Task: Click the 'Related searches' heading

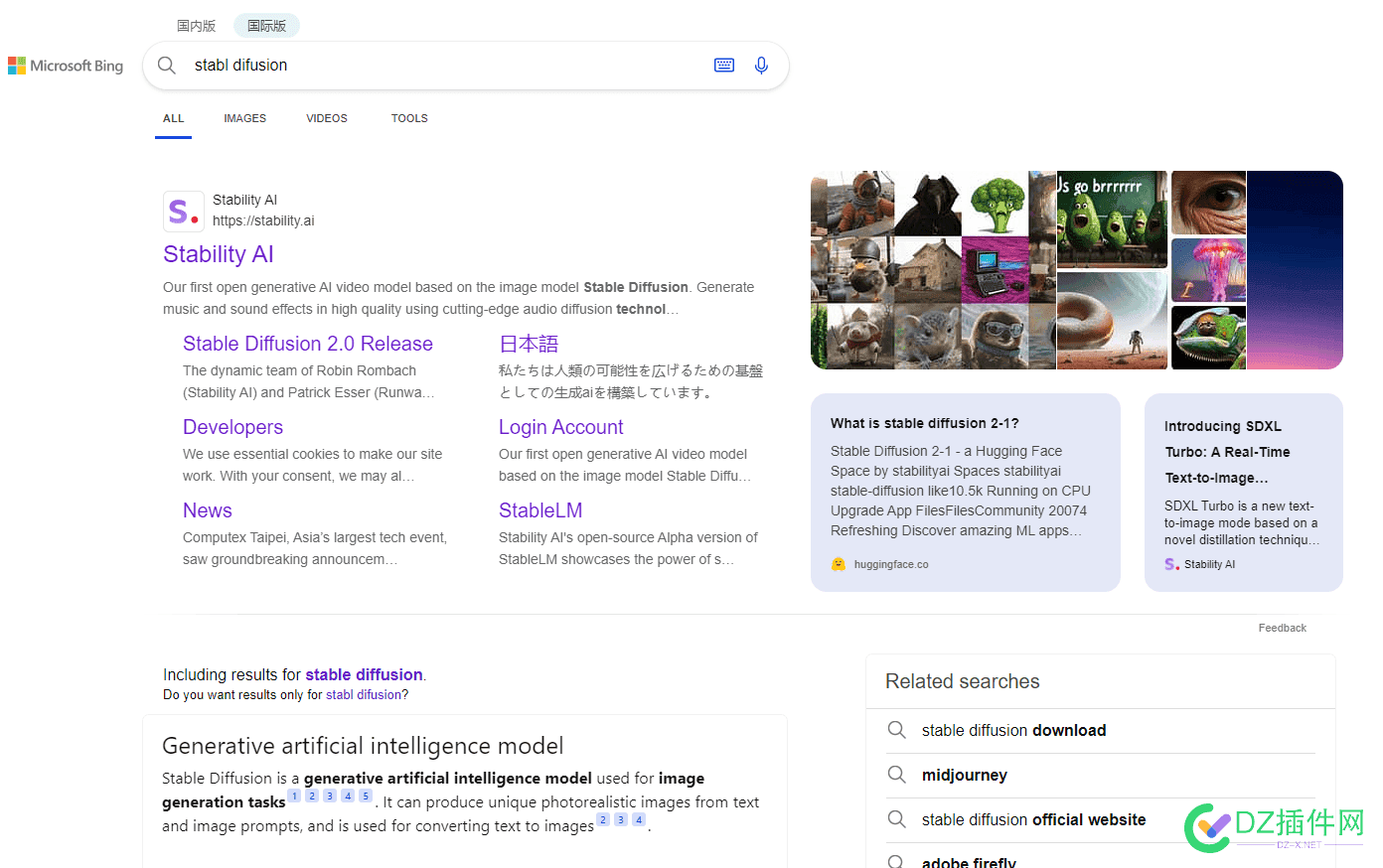Action: point(963,681)
